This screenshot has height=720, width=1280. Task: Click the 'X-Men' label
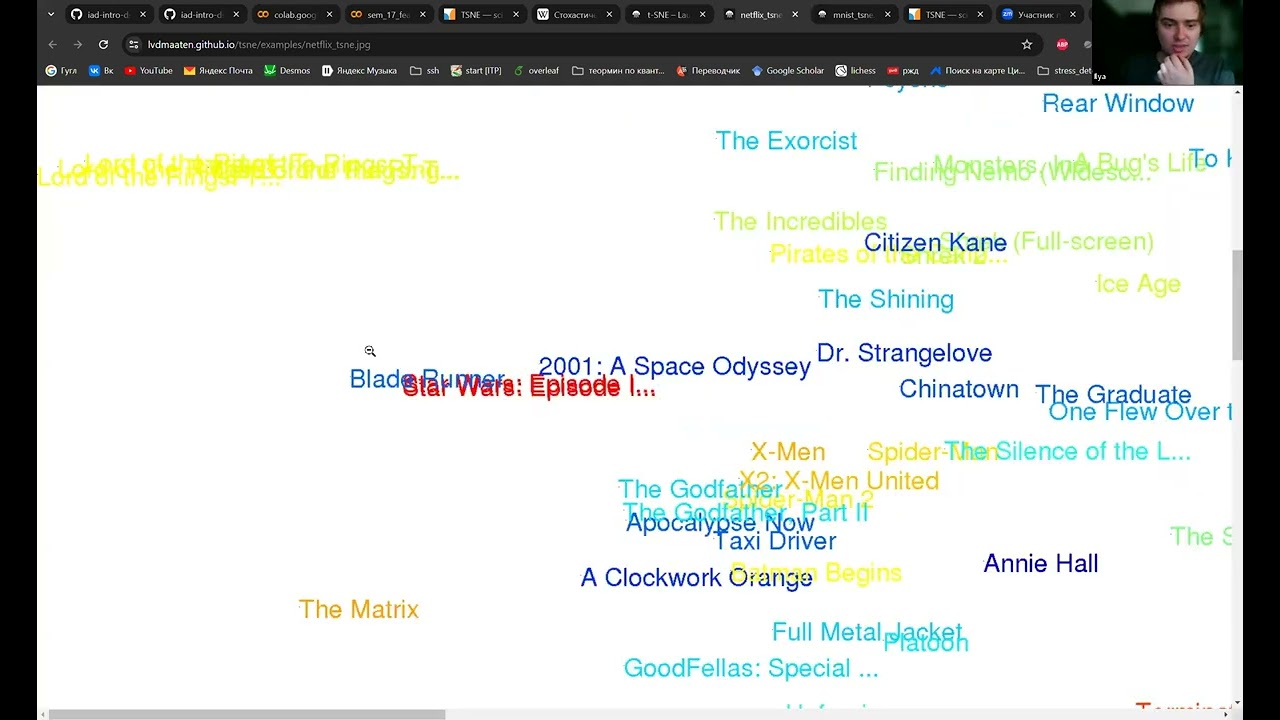point(788,452)
